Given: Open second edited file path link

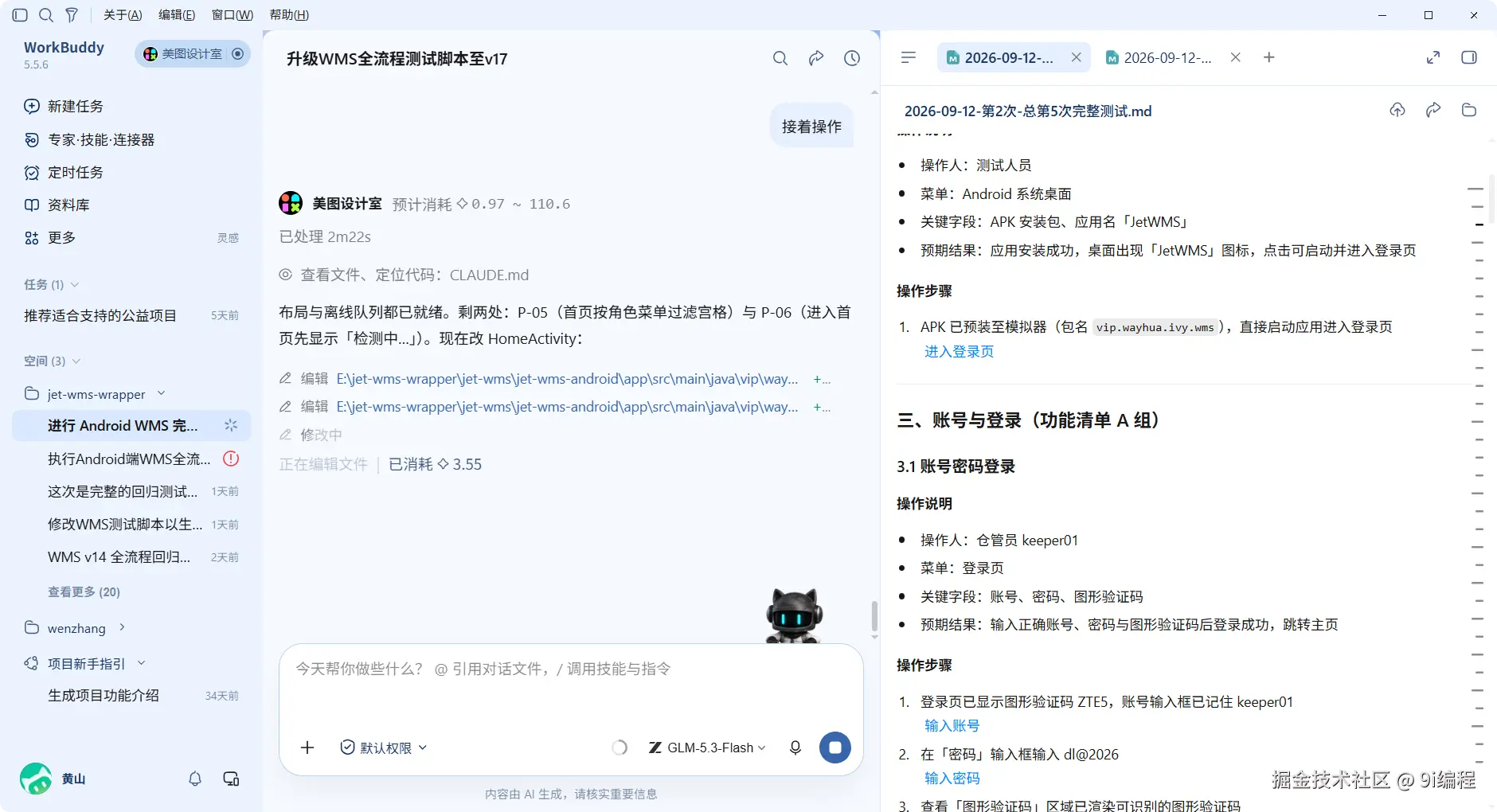Looking at the screenshot, I should (567, 407).
